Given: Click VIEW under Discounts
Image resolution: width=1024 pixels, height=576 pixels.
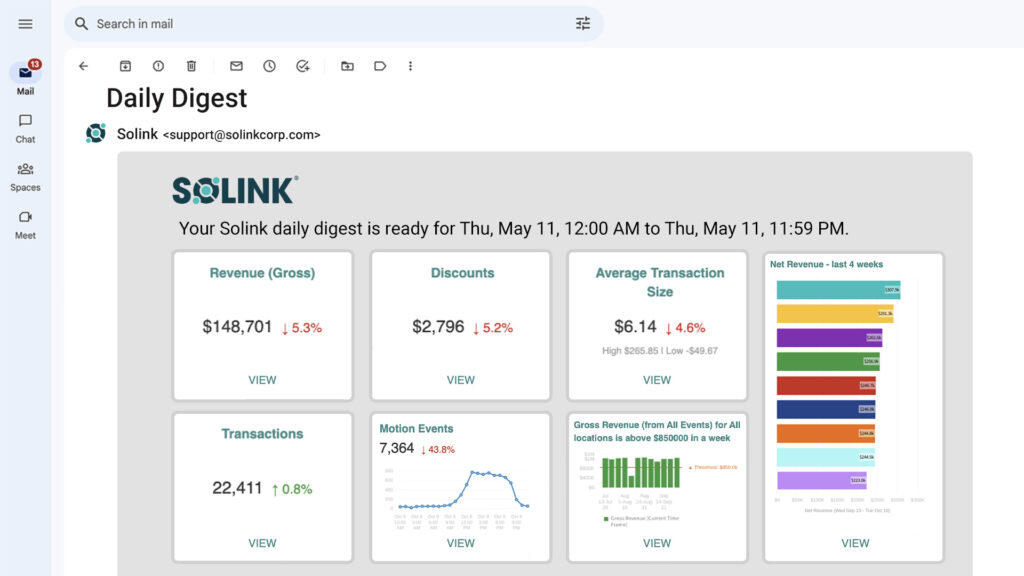Looking at the screenshot, I should click(460, 380).
